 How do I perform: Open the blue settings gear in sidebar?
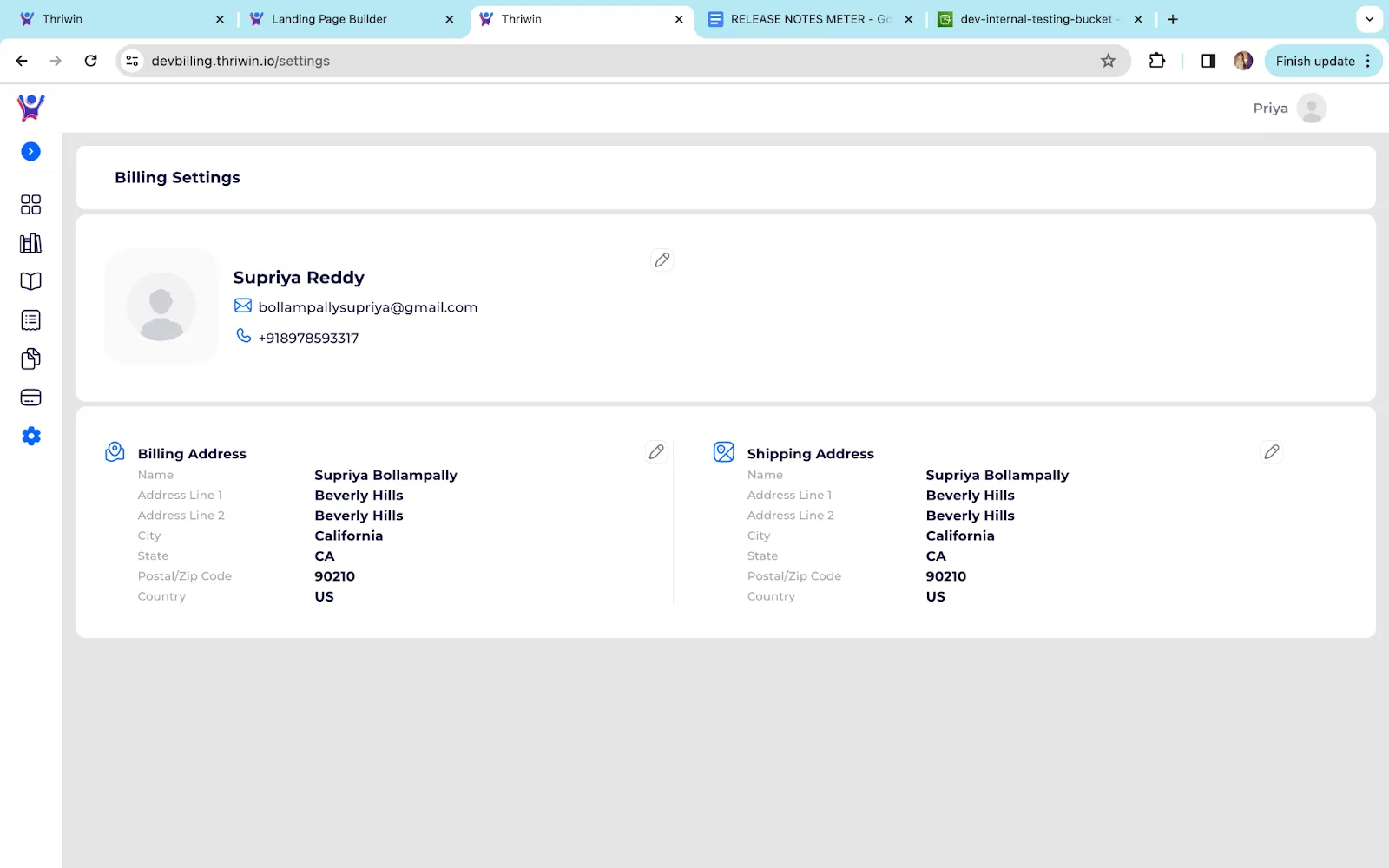coord(31,436)
